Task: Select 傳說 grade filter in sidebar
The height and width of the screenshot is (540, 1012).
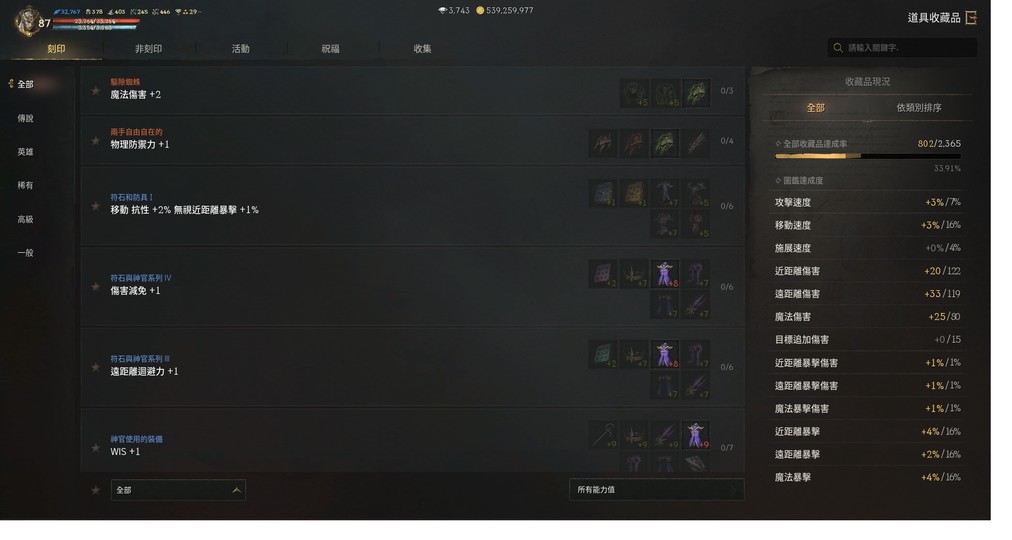Action: tap(25, 119)
